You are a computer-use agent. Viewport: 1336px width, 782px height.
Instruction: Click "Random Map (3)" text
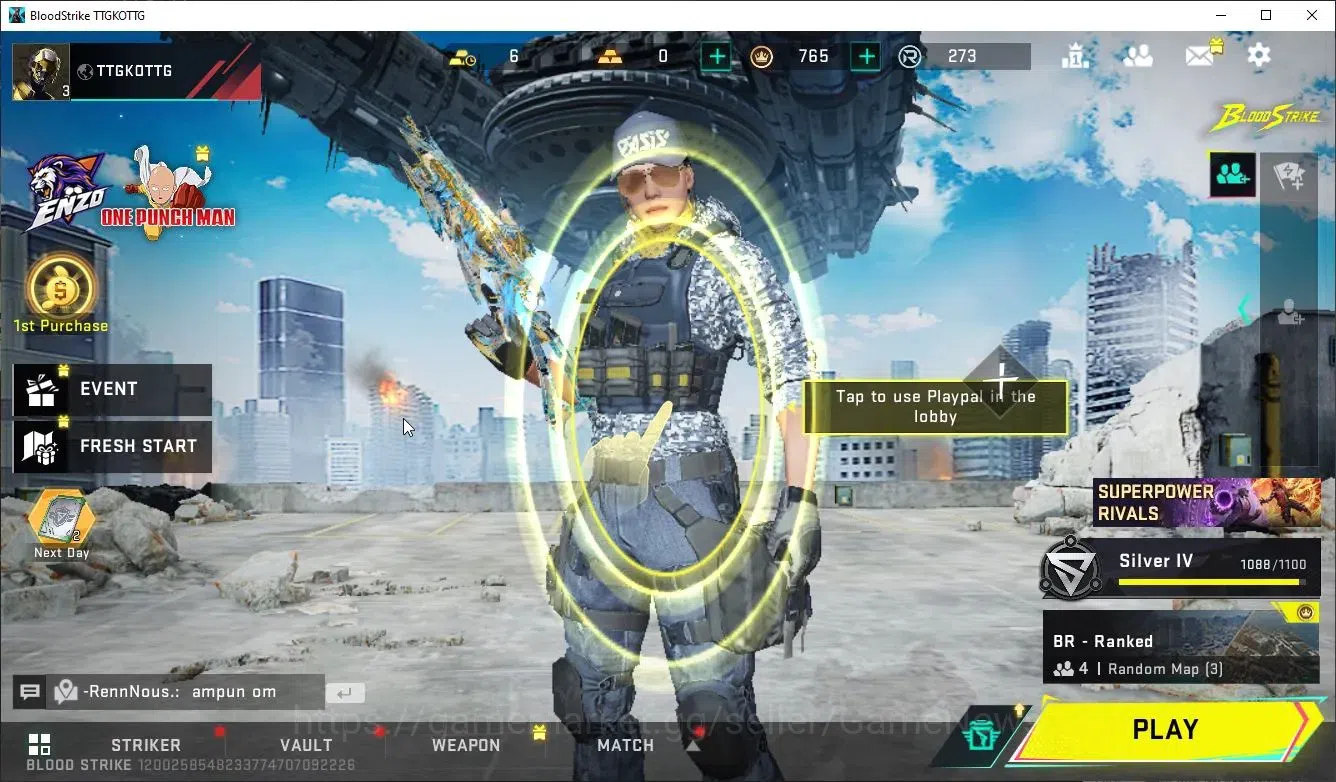coord(1165,669)
